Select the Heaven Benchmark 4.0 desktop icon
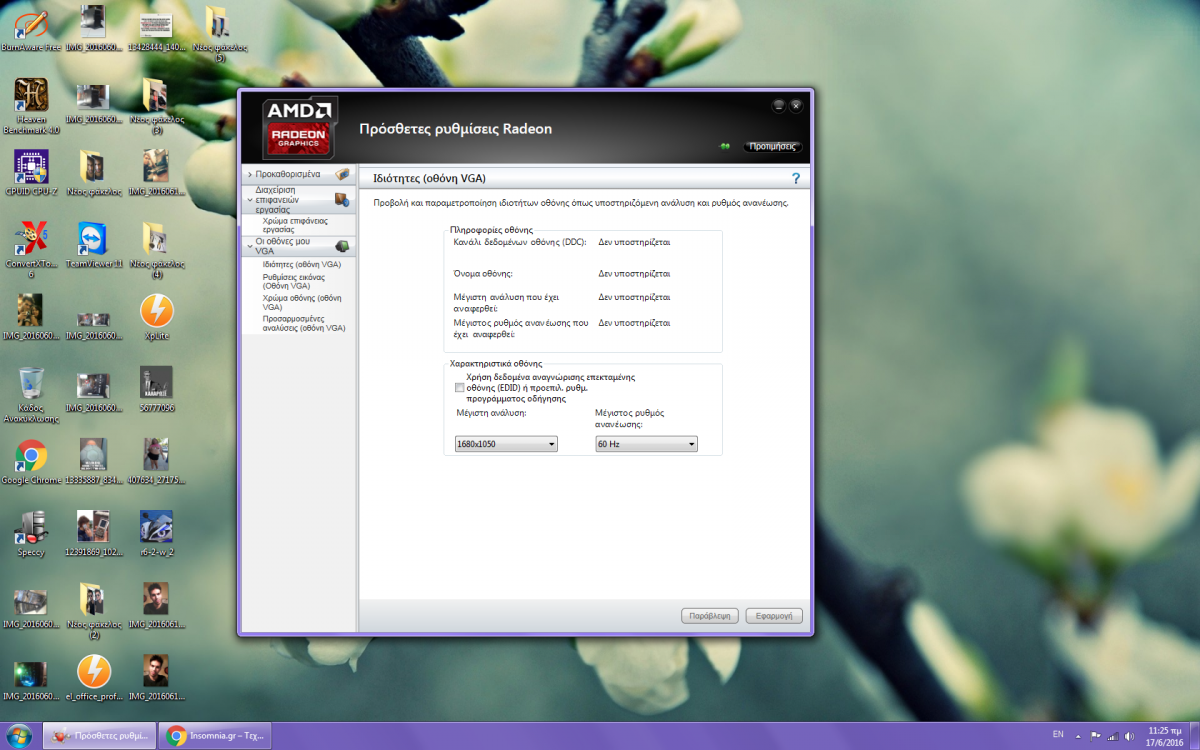The height and width of the screenshot is (750, 1200). point(32,106)
